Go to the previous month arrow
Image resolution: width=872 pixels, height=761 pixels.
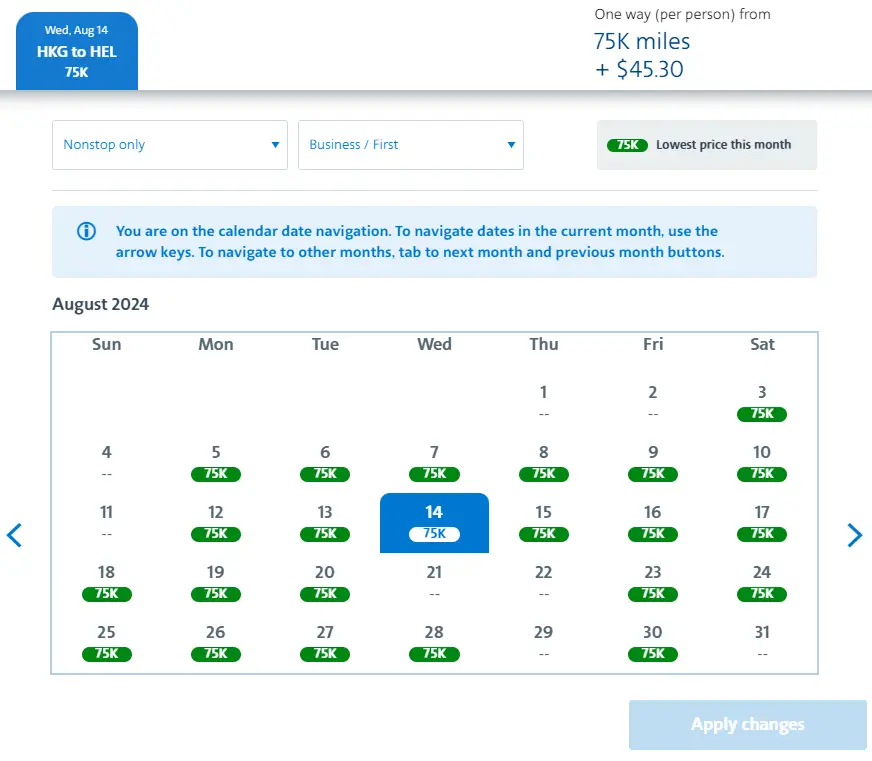coord(14,535)
